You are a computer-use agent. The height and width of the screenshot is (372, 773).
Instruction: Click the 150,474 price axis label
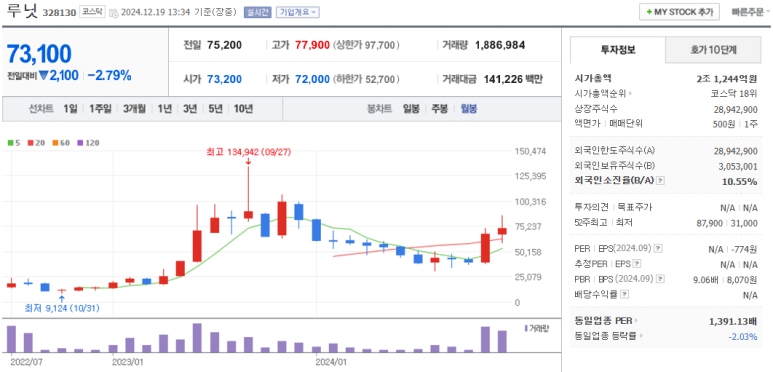coord(530,151)
